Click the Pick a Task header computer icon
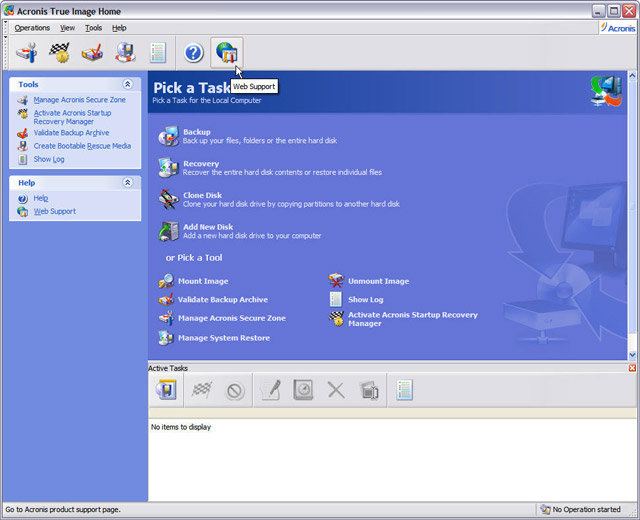The width and height of the screenshot is (640, 520). pyautogui.click(x=606, y=91)
